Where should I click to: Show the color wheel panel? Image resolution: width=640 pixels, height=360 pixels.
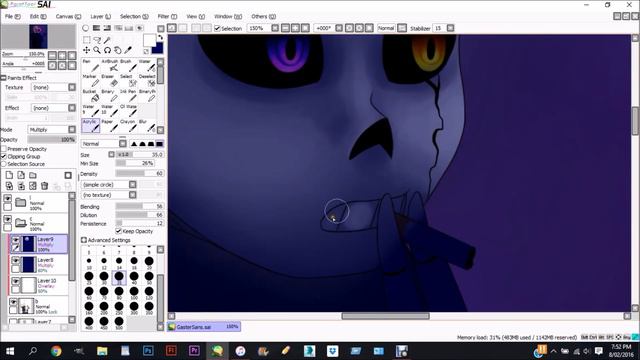point(85,28)
